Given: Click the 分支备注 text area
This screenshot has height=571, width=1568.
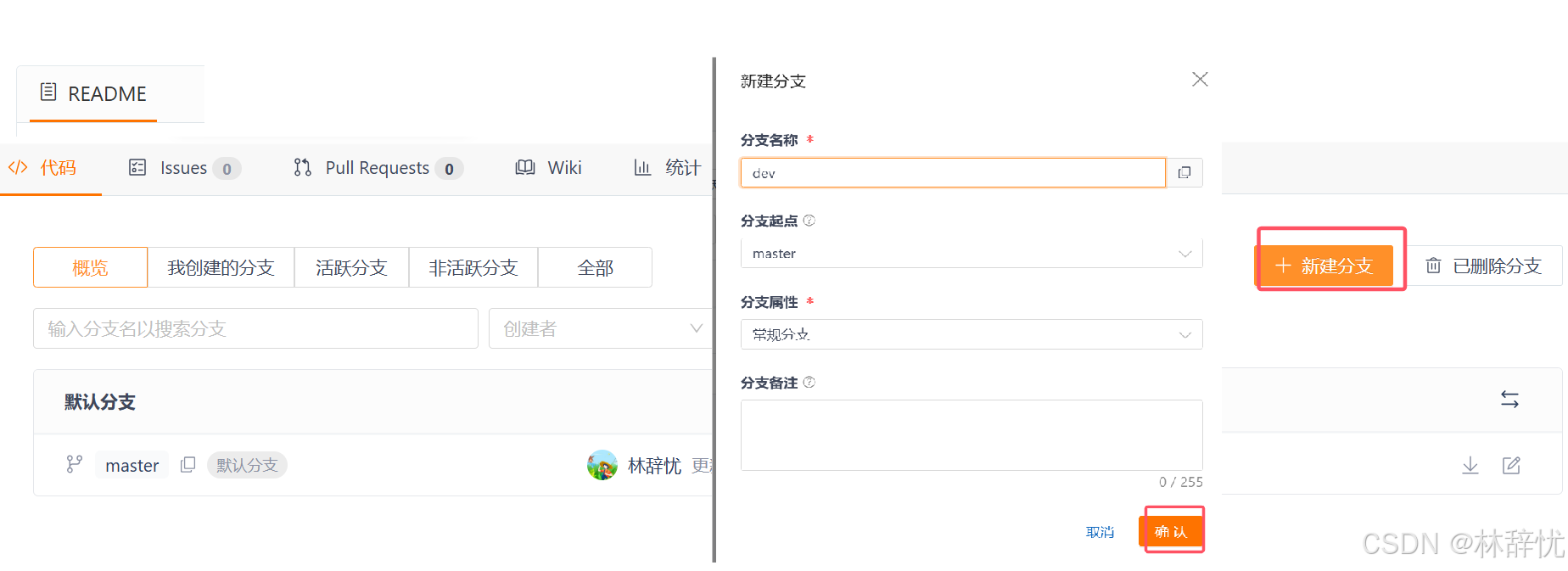Looking at the screenshot, I should 971,435.
